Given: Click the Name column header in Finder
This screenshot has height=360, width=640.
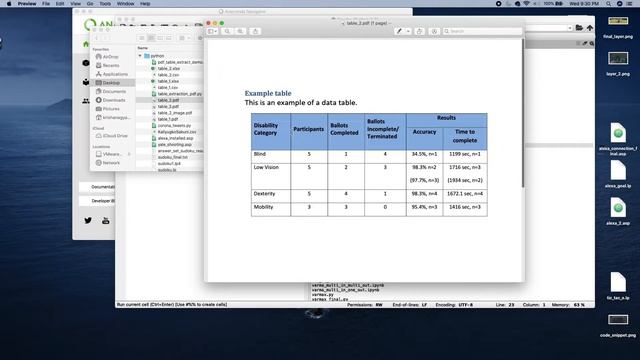Looking at the screenshot, I should click(143, 48).
